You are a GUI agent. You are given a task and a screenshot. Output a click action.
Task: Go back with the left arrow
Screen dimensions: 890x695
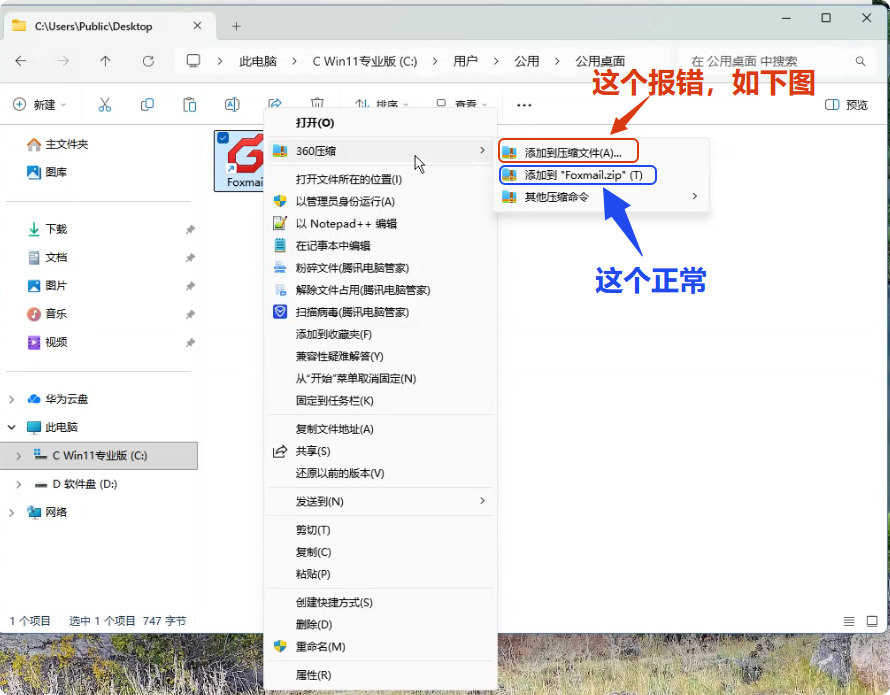click(x=21, y=61)
